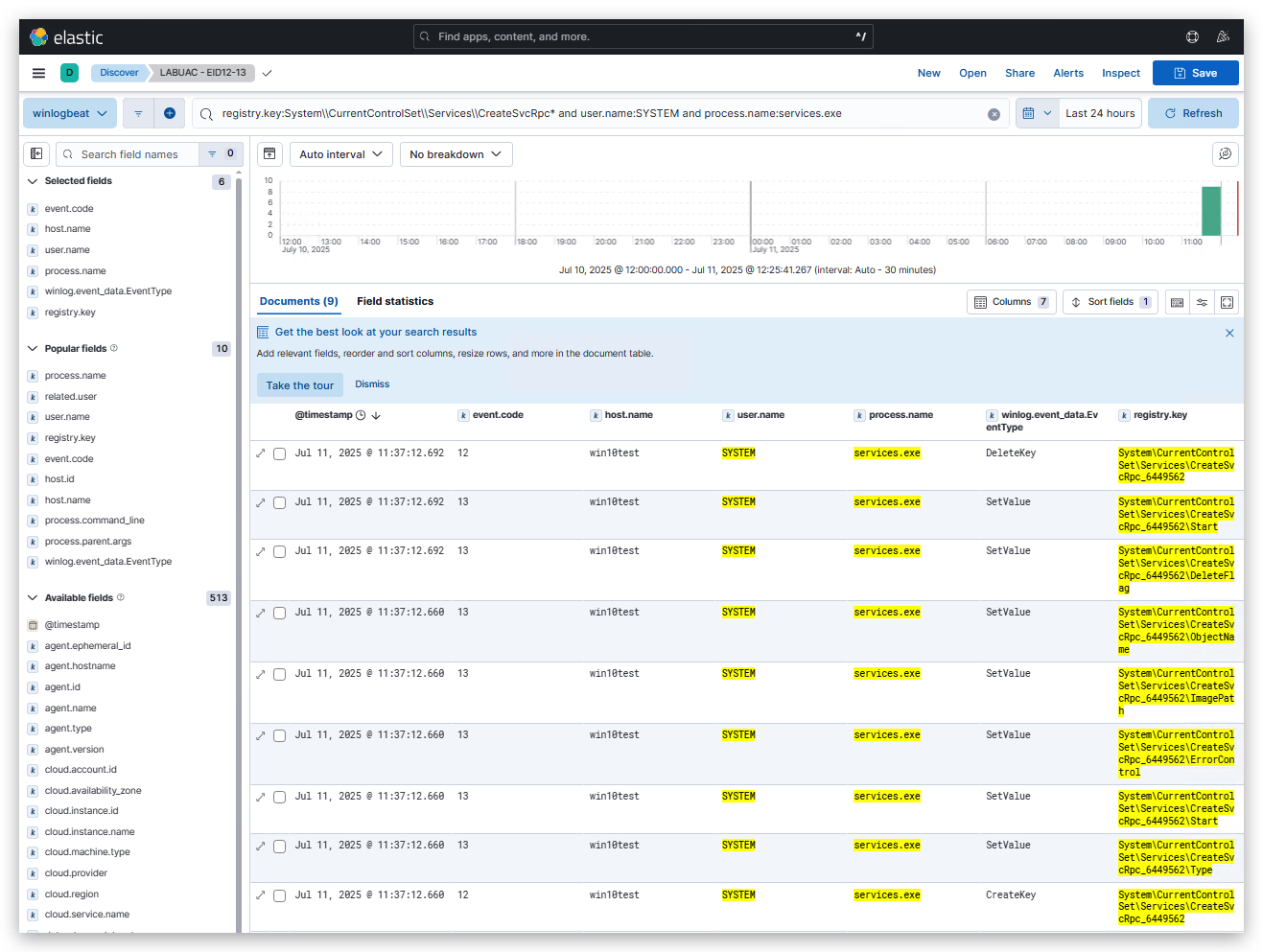Select the checkbox for the DeleteKey row

[279, 453]
